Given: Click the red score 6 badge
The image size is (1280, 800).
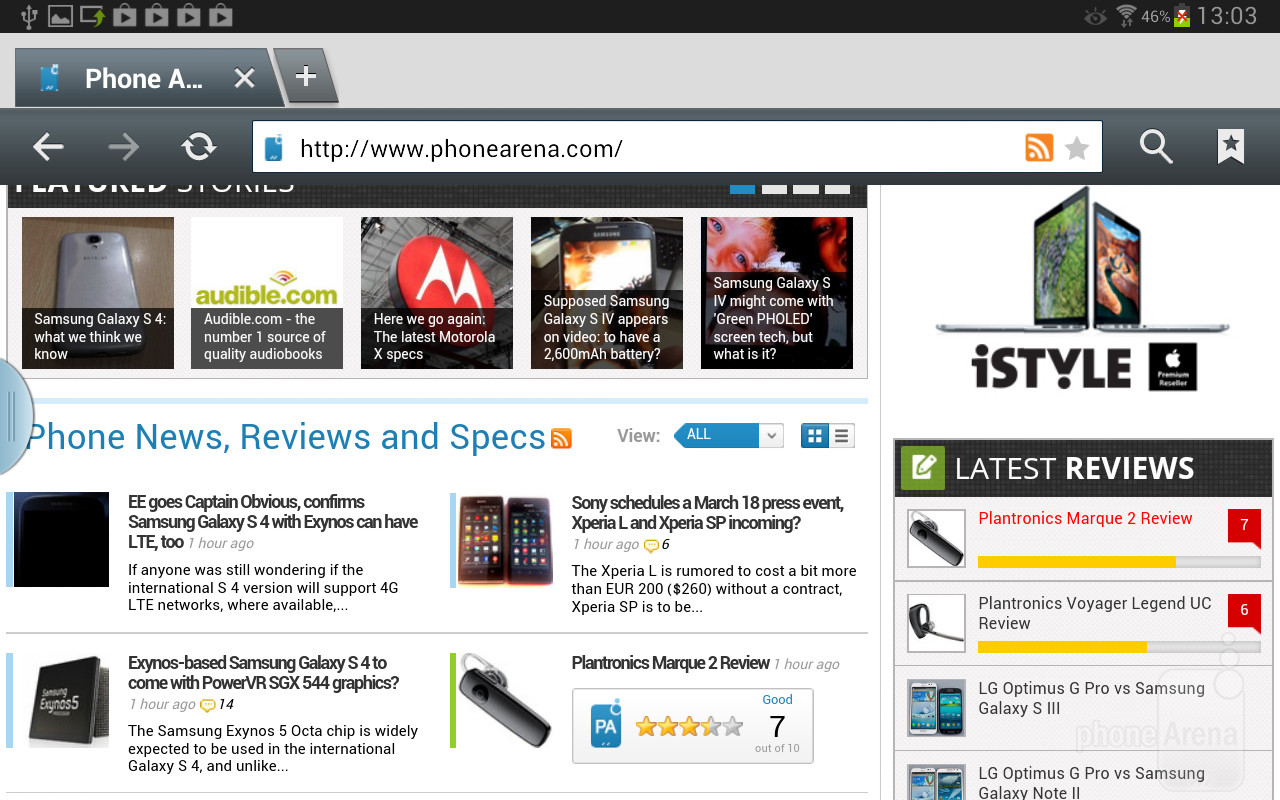Looking at the screenshot, I should pos(1244,611).
